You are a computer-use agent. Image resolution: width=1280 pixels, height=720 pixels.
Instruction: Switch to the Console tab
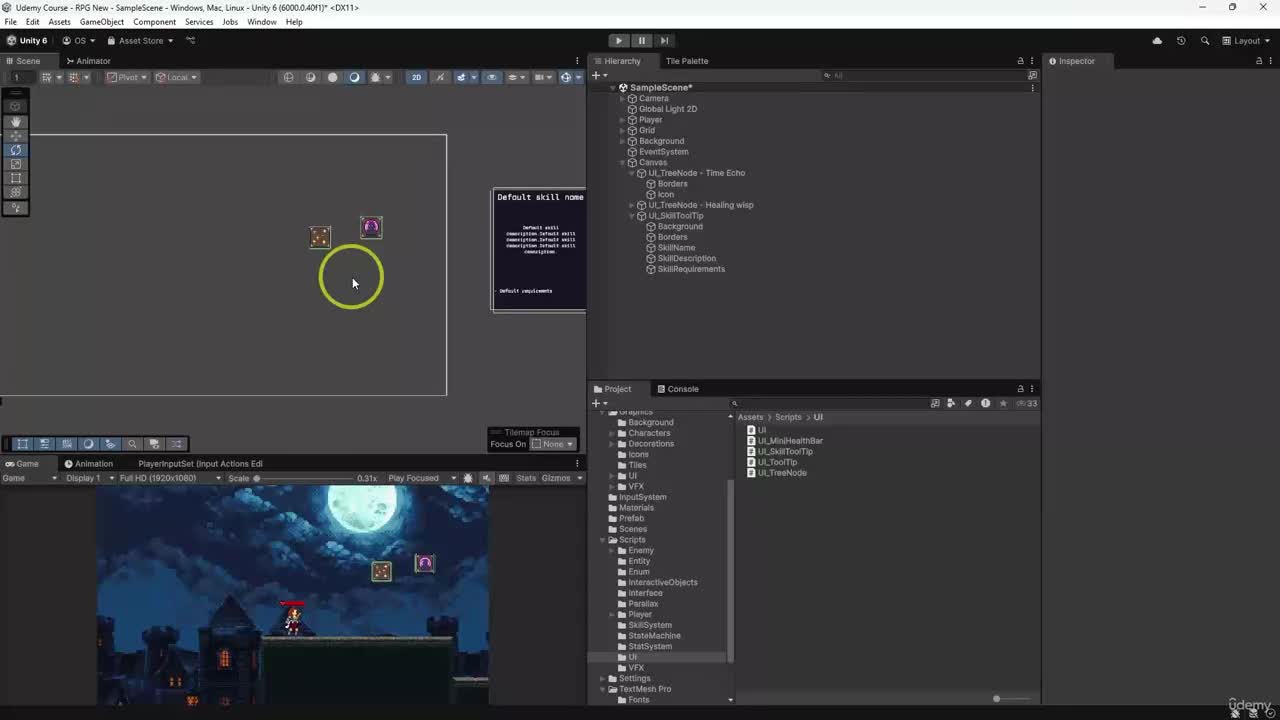pos(677,389)
